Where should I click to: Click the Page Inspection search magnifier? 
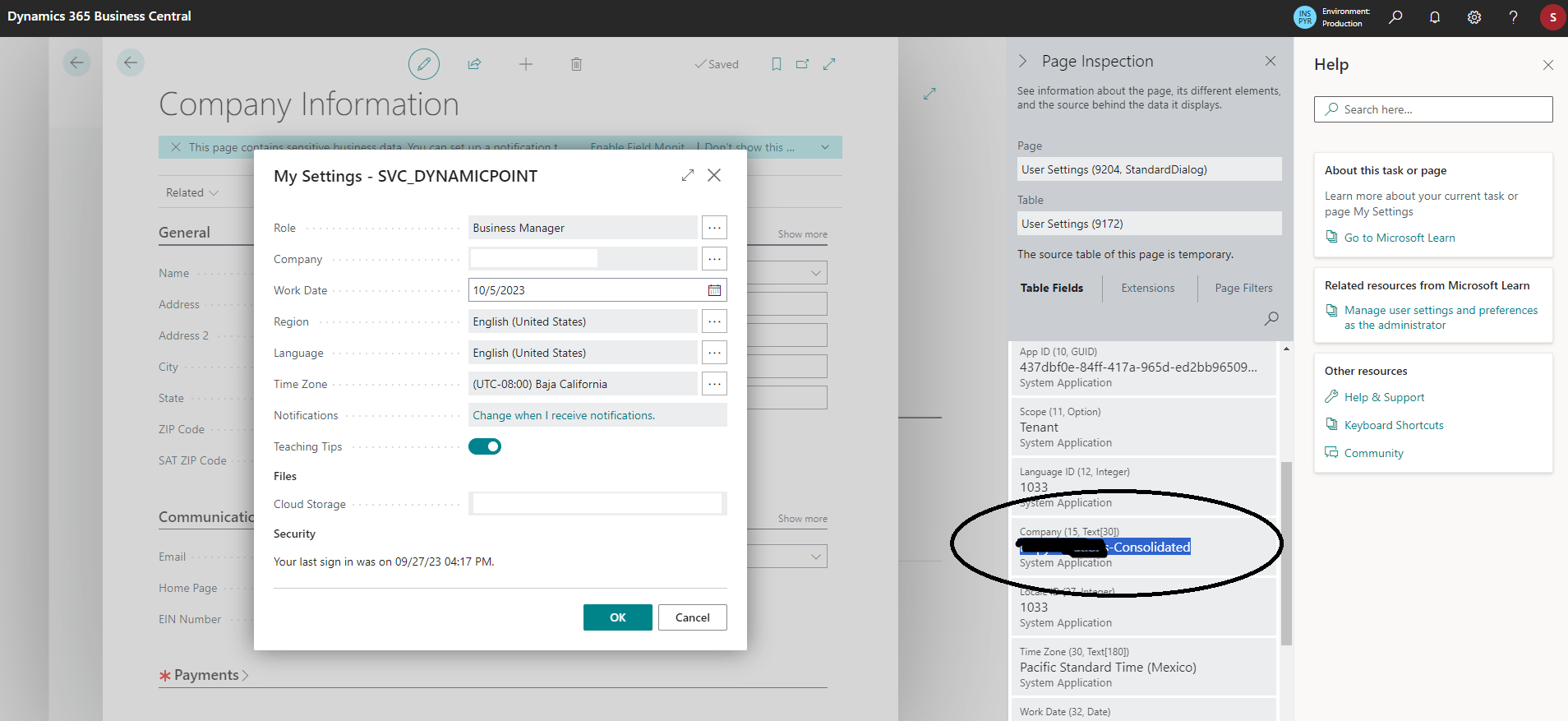[1271, 318]
